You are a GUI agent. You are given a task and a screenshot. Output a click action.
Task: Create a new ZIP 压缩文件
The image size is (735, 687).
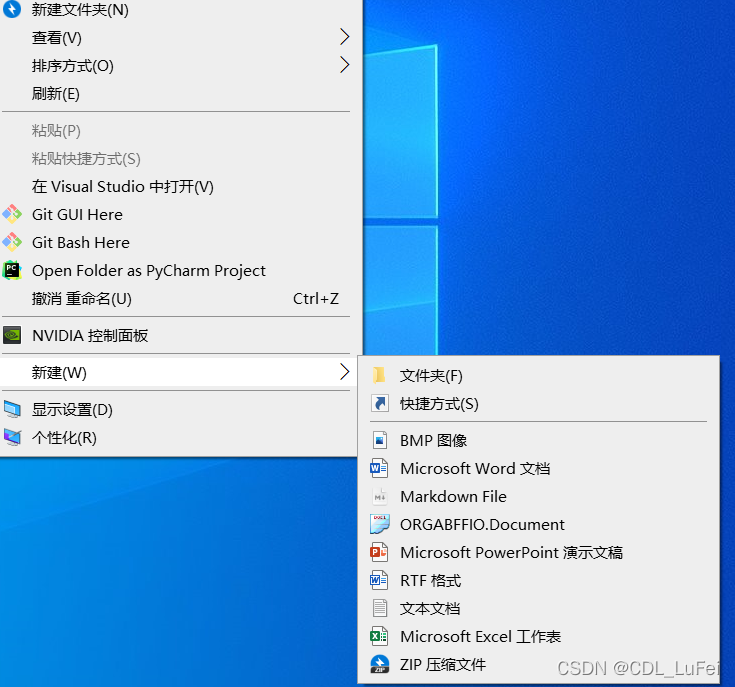[x=538, y=664]
